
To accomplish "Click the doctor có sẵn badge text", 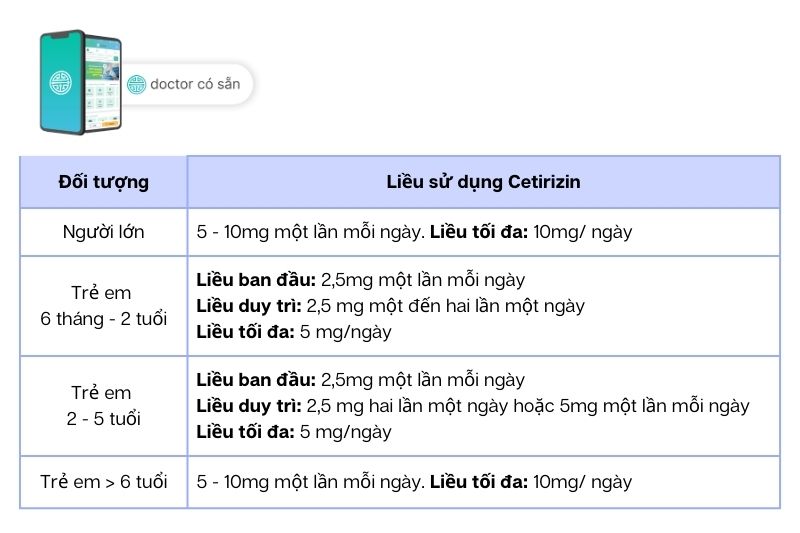I will coord(195,84).
